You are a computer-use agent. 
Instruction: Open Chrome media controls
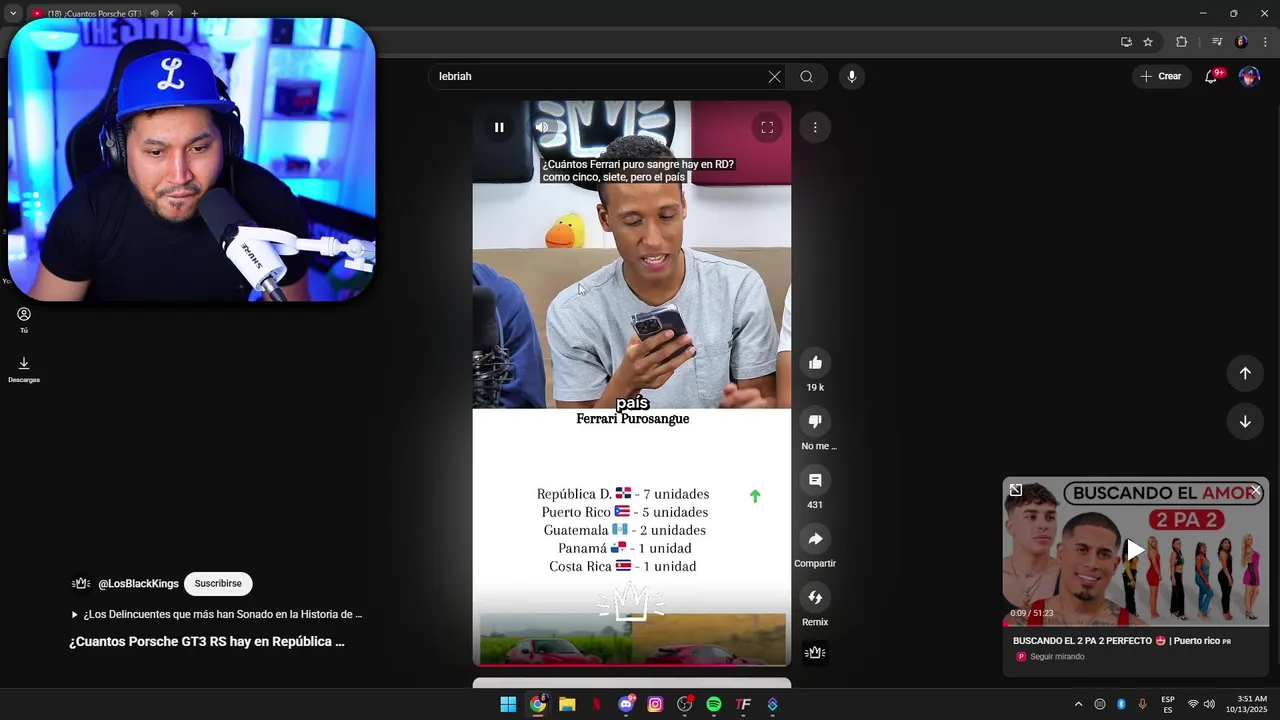1217,42
